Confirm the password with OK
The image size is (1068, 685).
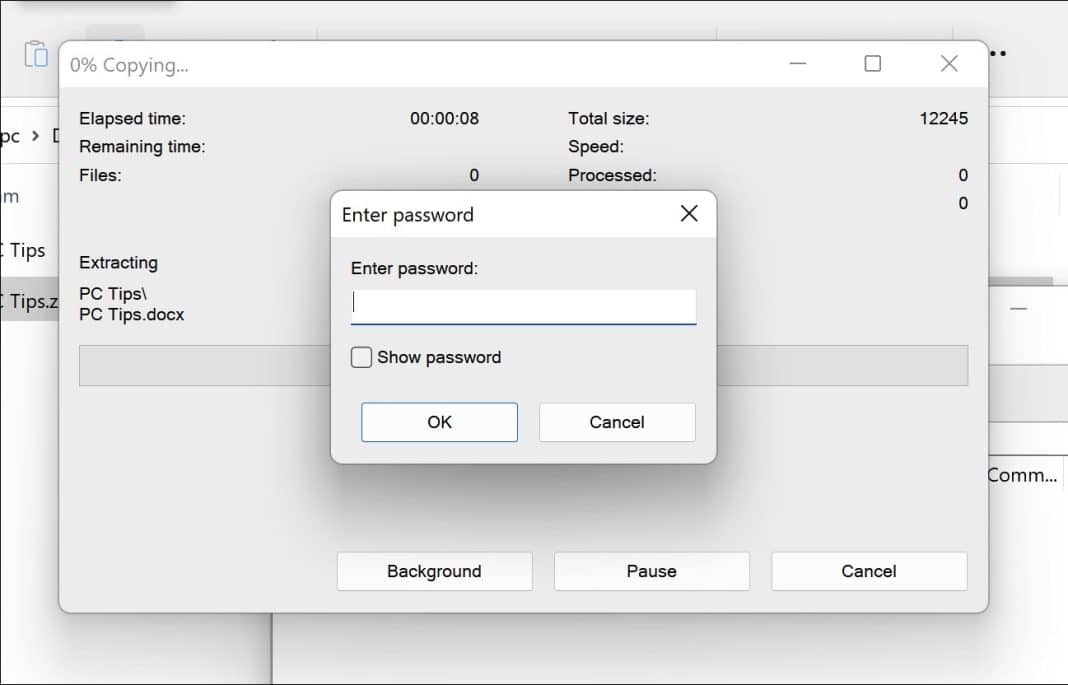[439, 421]
